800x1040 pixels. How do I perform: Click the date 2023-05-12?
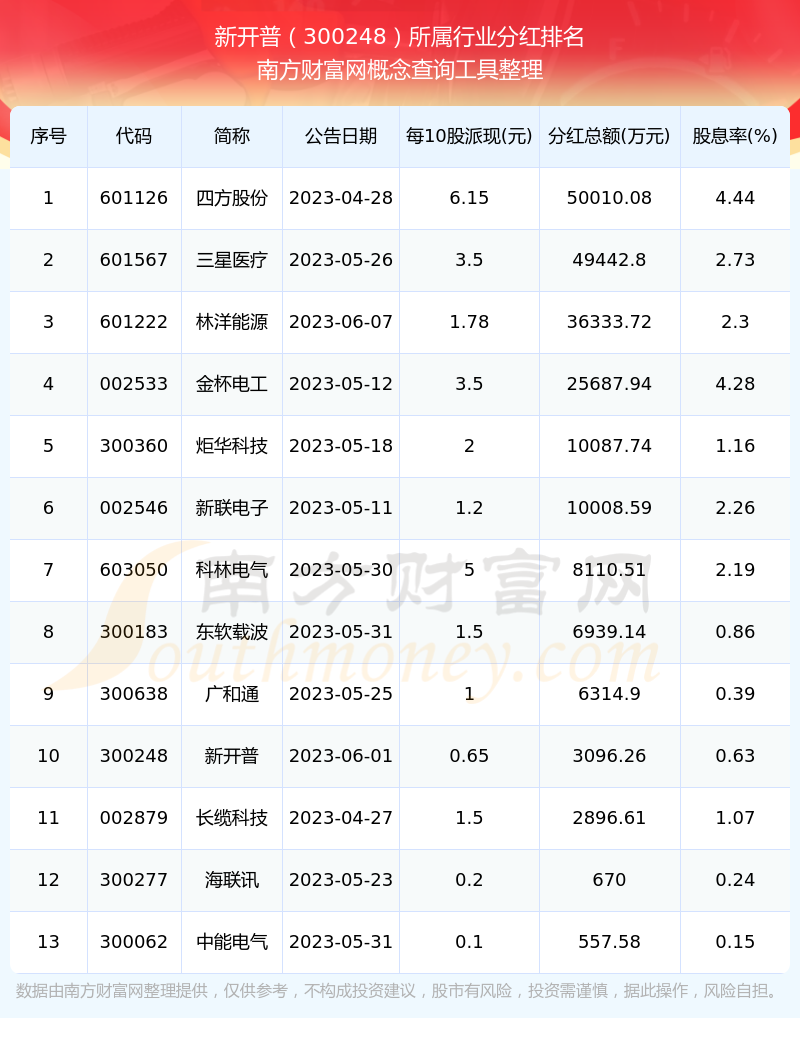tap(341, 383)
